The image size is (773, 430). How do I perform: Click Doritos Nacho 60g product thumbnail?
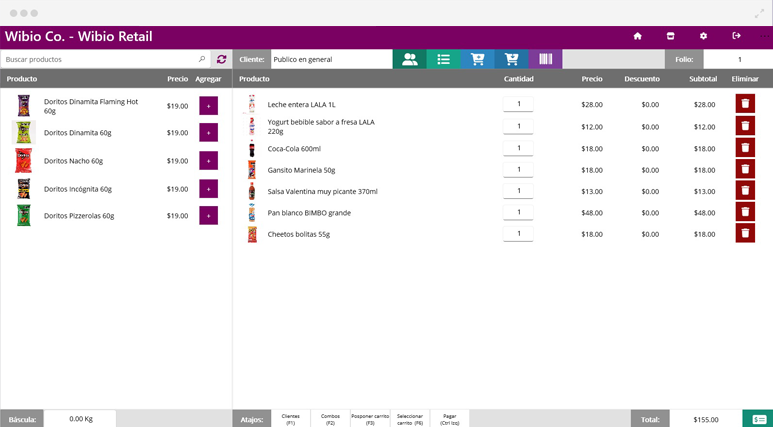(x=23, y=161)
